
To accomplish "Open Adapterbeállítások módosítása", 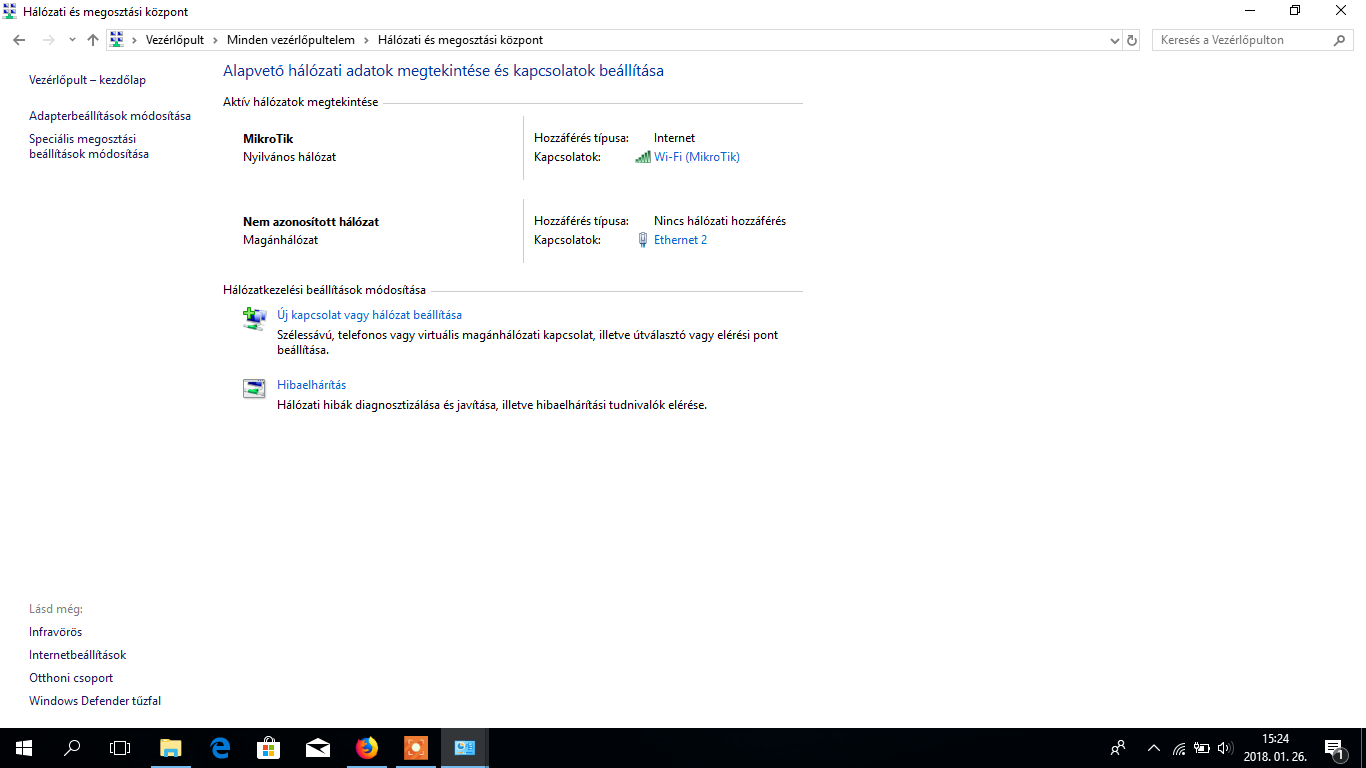I will [x=110, y=116].
